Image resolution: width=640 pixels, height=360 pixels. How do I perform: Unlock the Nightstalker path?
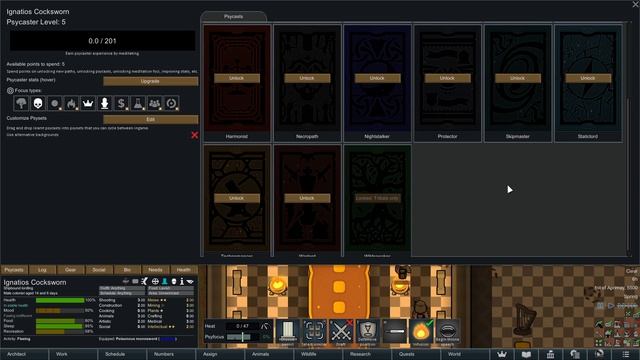pyautogui.click(x=377, y=78)
